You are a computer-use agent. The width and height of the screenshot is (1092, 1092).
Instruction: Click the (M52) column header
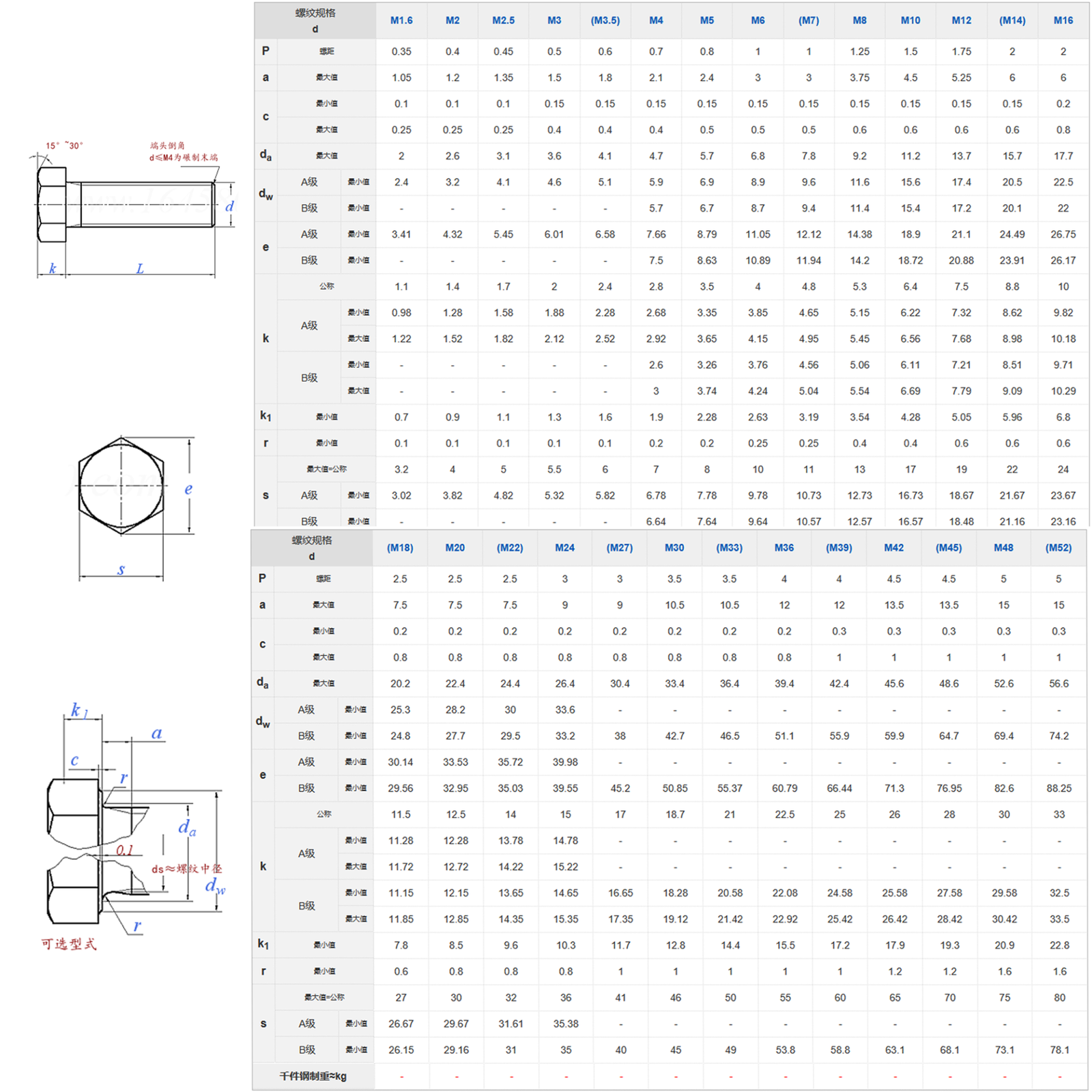pyautogui.click(x=1059, y=548)
